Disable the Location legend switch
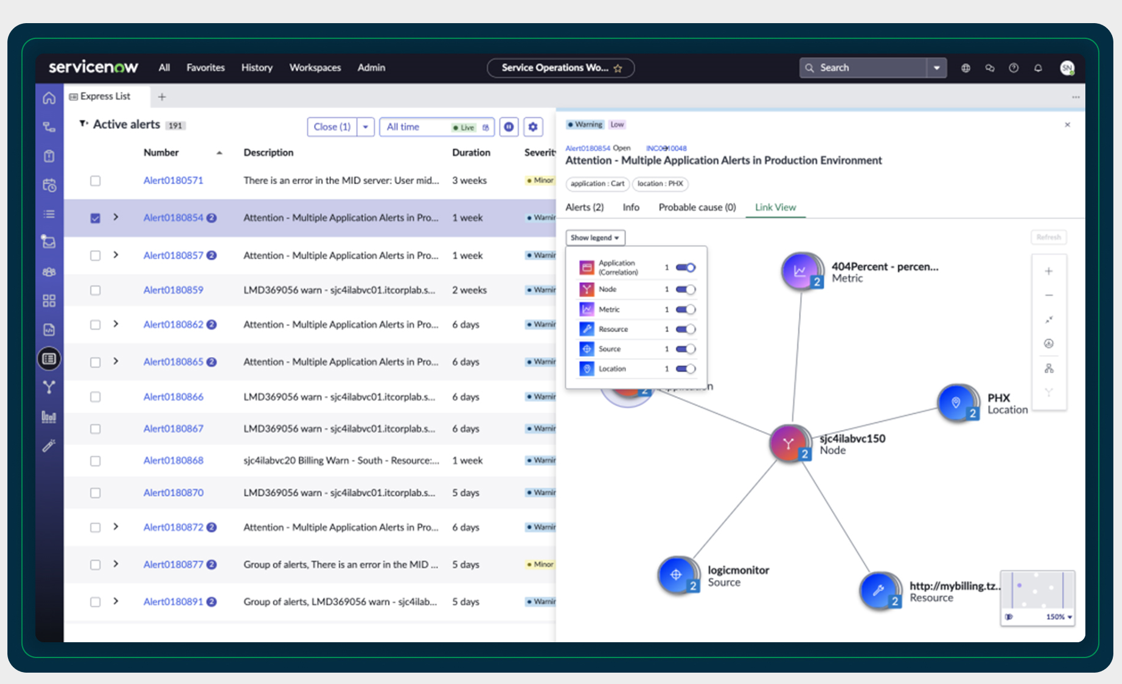 (685, 369)
